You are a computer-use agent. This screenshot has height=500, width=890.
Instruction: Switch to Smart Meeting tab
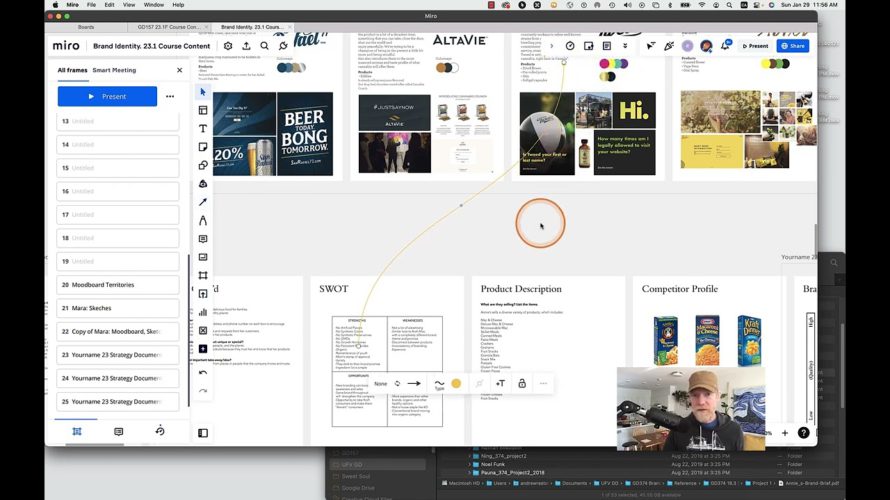[x=114, y=70]
